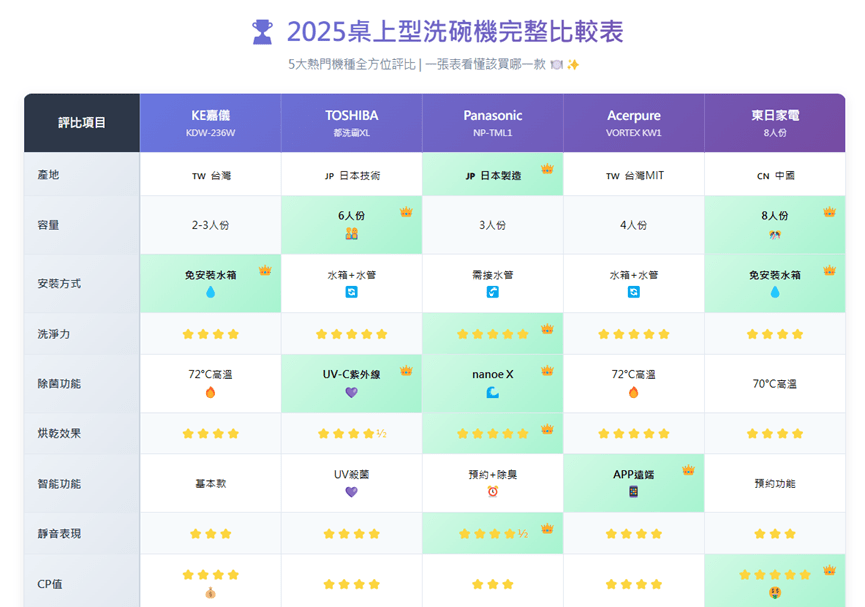Click the refresh icon under Panasonic 需接水管

(x=493, y=292)
